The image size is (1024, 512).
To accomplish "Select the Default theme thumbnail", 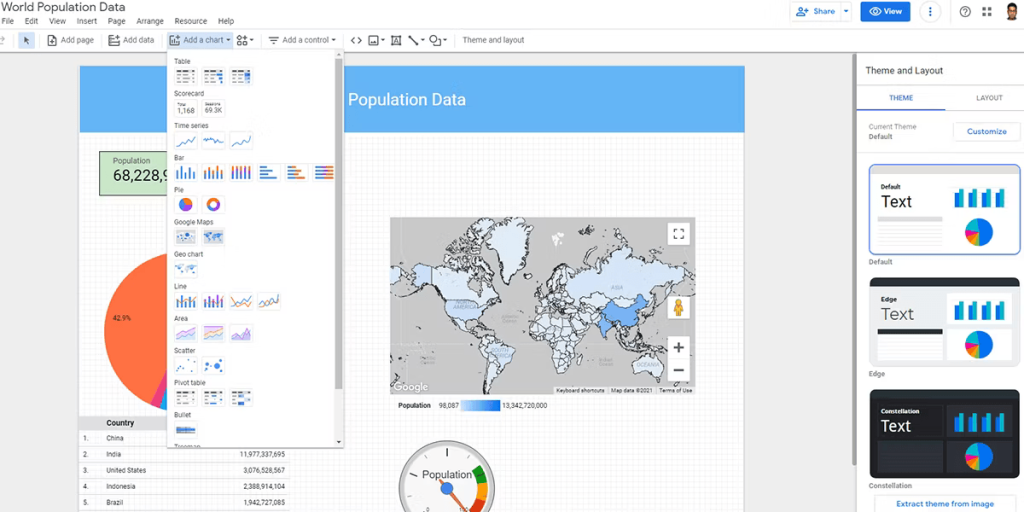I will tap(944, 209).
